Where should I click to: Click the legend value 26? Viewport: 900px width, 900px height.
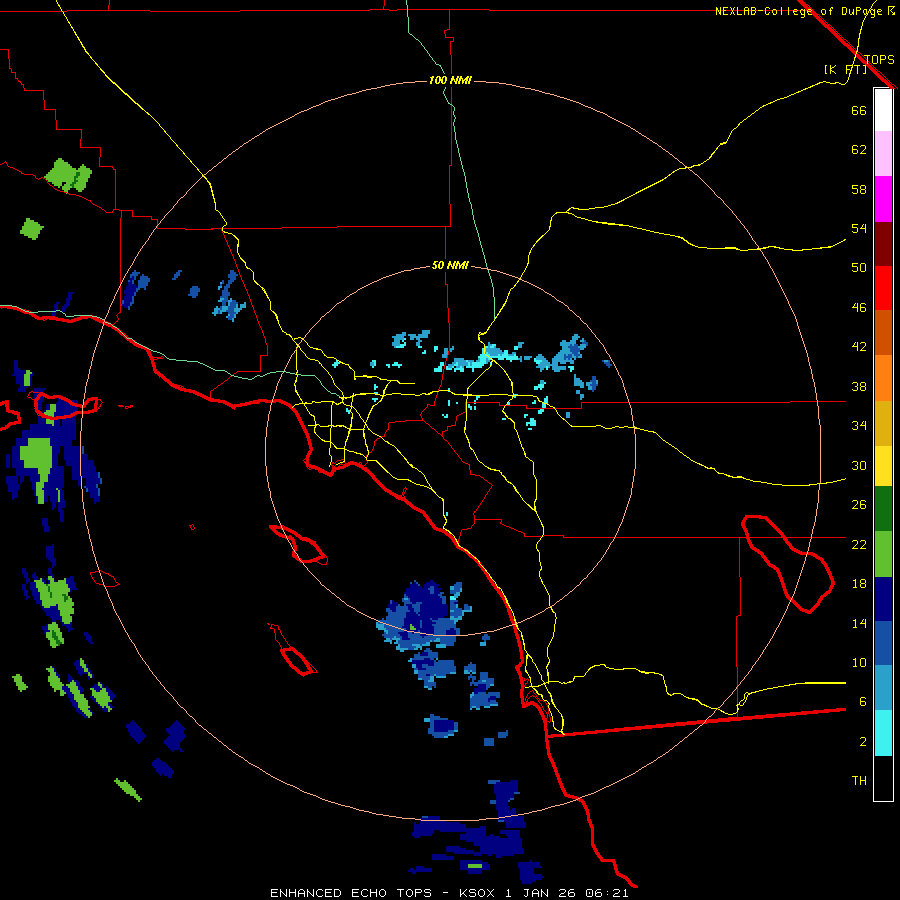pos(859,505)
